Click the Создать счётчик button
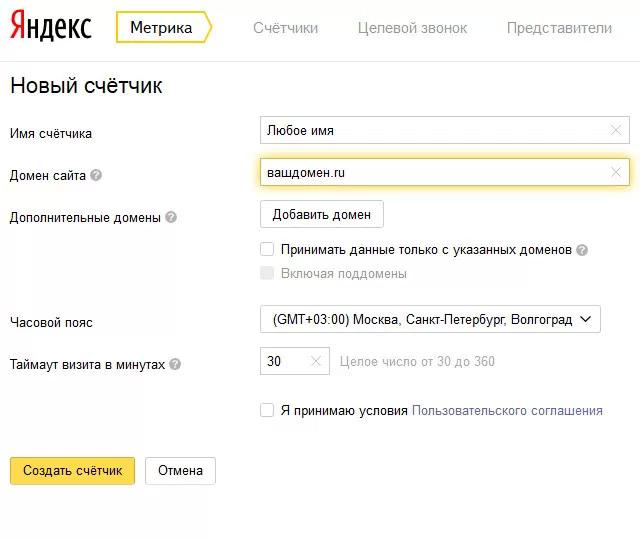Screen dimensions: 640x540 (x=72, y=471)
